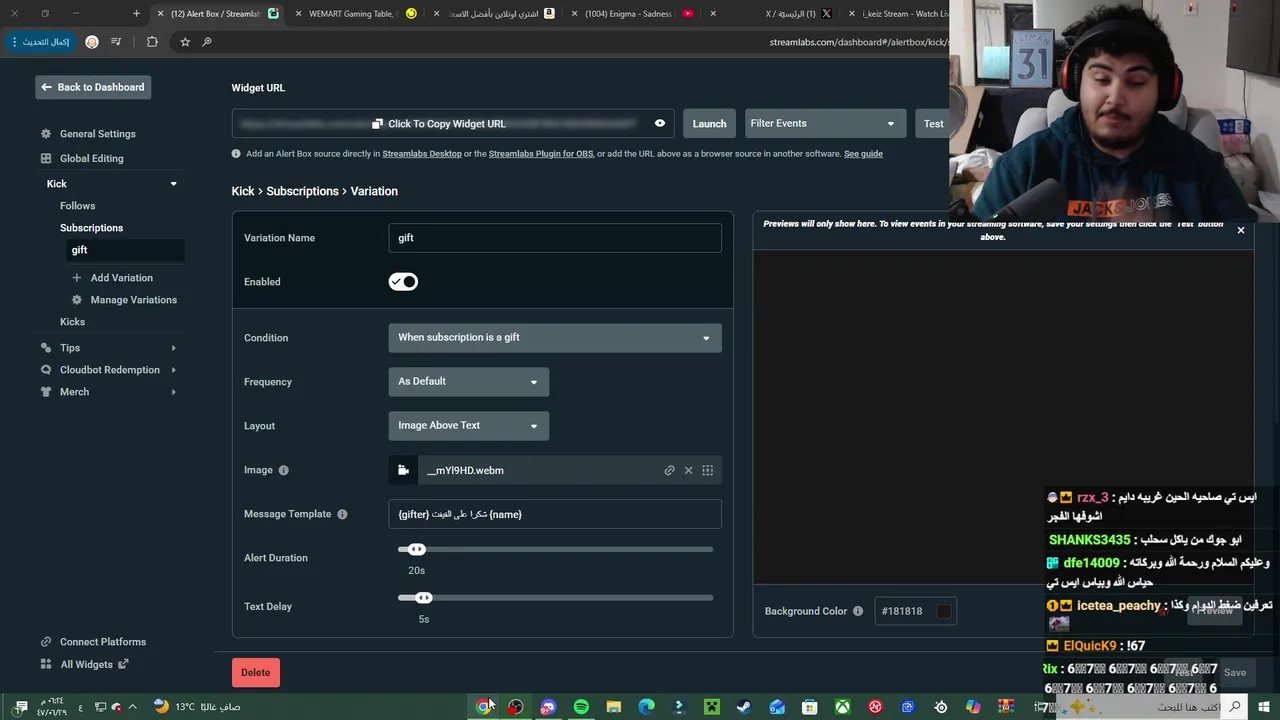Expand the Tips sidebar section arrow
1280x720 pixels.
pos(173,348)
